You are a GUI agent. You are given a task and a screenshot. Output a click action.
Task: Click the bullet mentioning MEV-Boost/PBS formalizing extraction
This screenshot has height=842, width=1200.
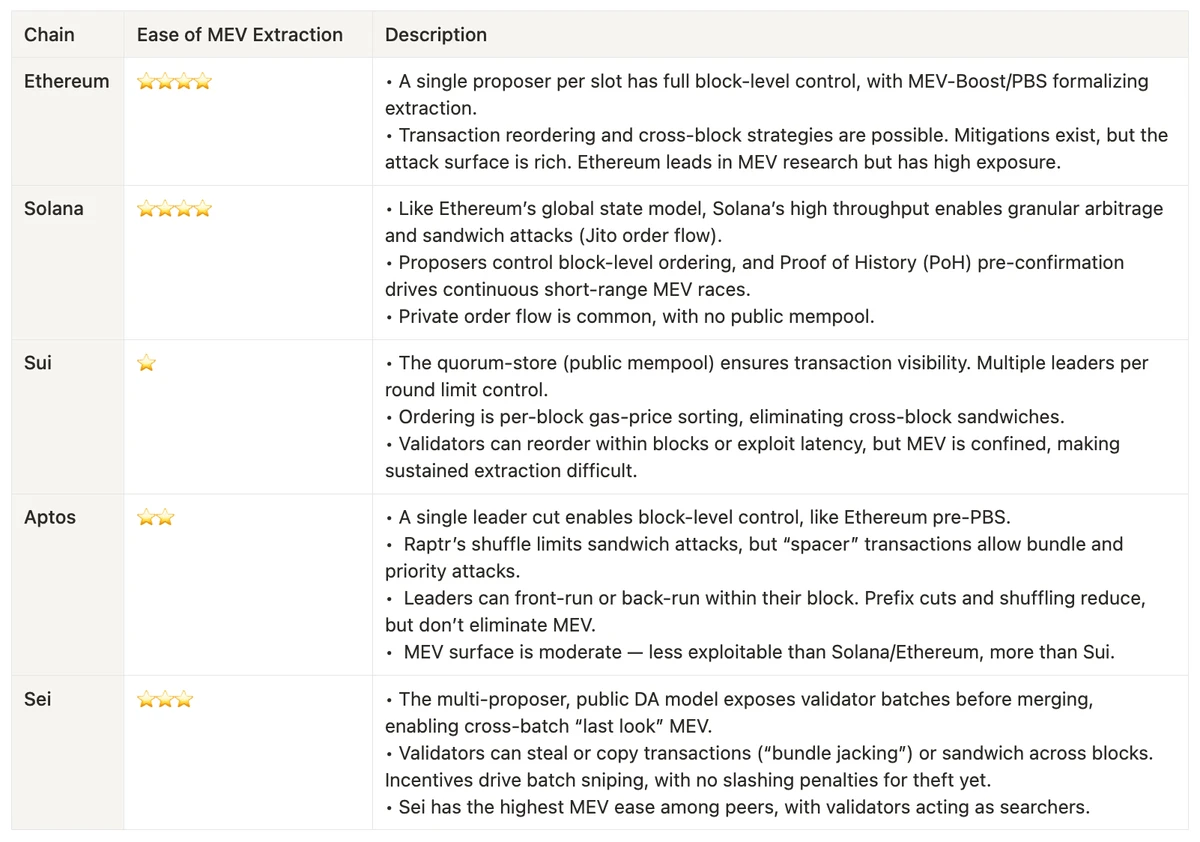(x=766, y=94)
